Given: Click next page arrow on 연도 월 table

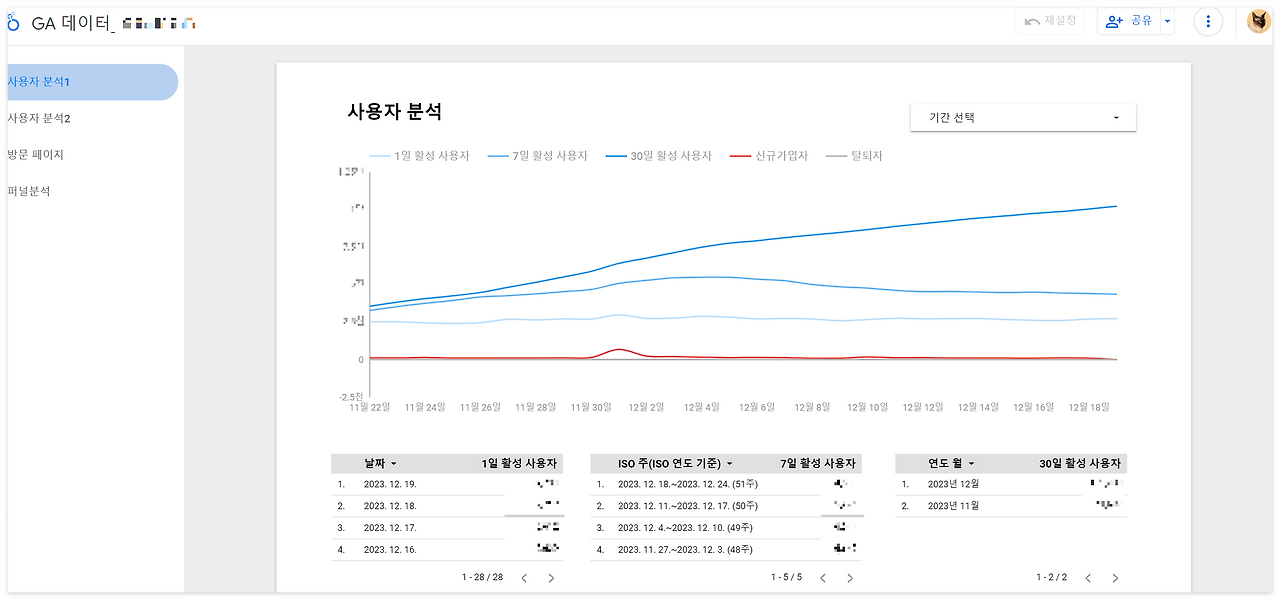Looking at the screenshot, I should tap(1115, 577).
